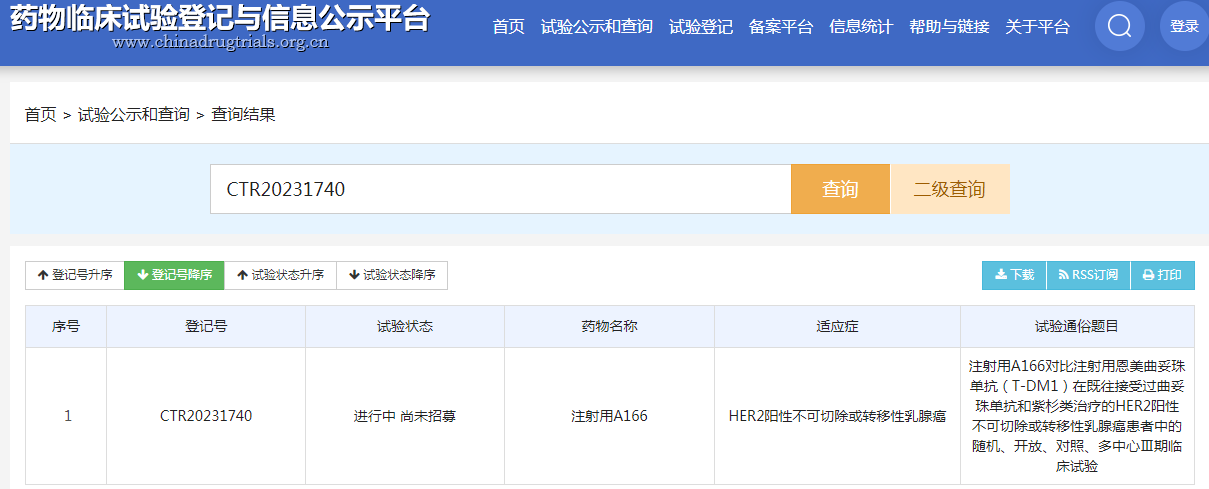Click the 下载 download button
This screenshot has width=1209, height=489.
1014,276
